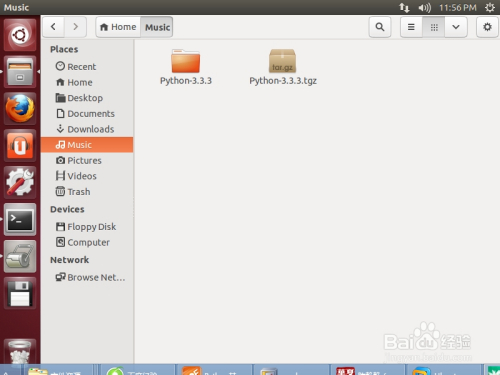Open Videos in the sidebar
This screenshot has width=500, height=375.
(x=87, y=176)
